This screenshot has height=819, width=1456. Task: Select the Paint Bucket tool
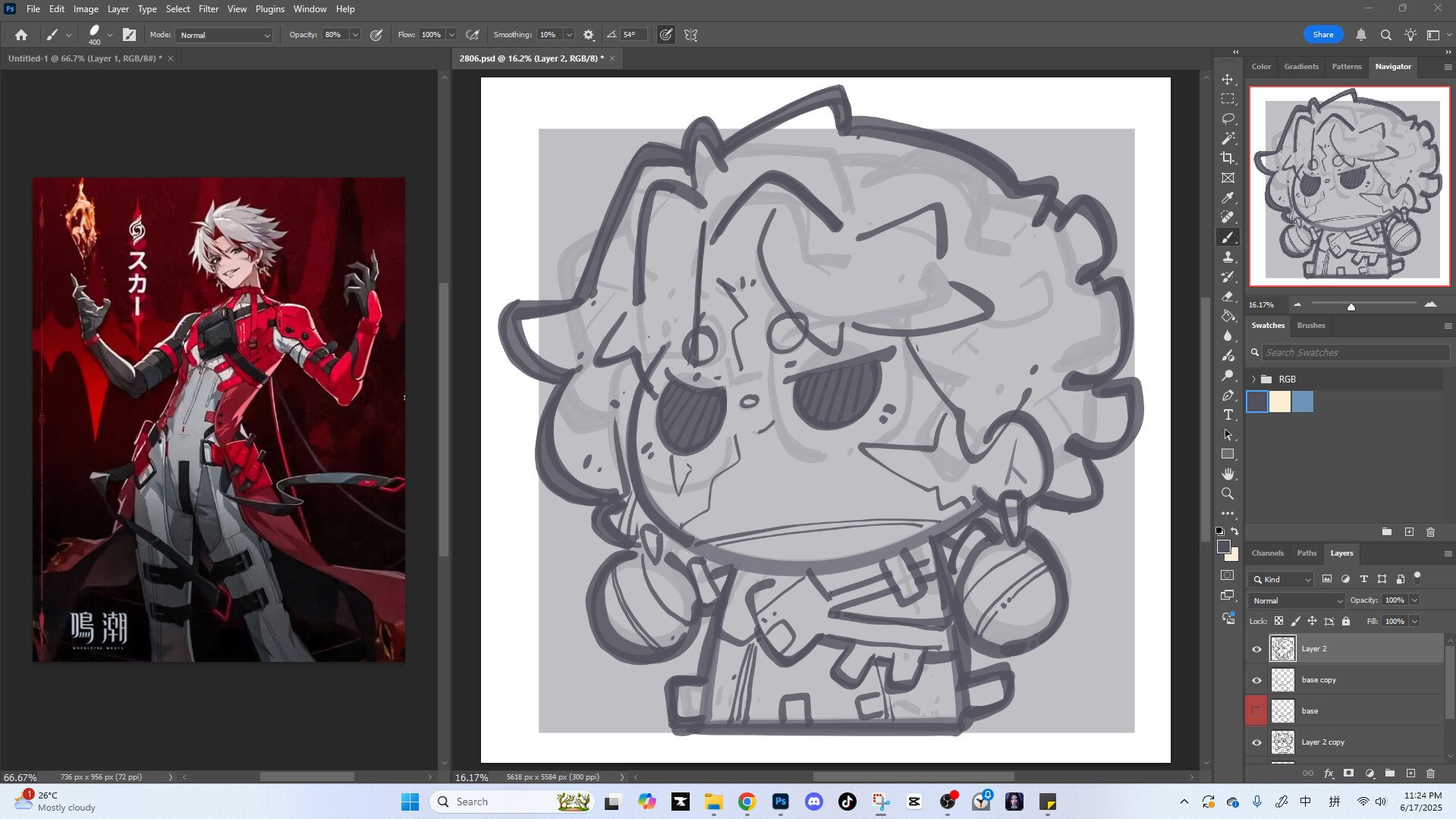1228,317
